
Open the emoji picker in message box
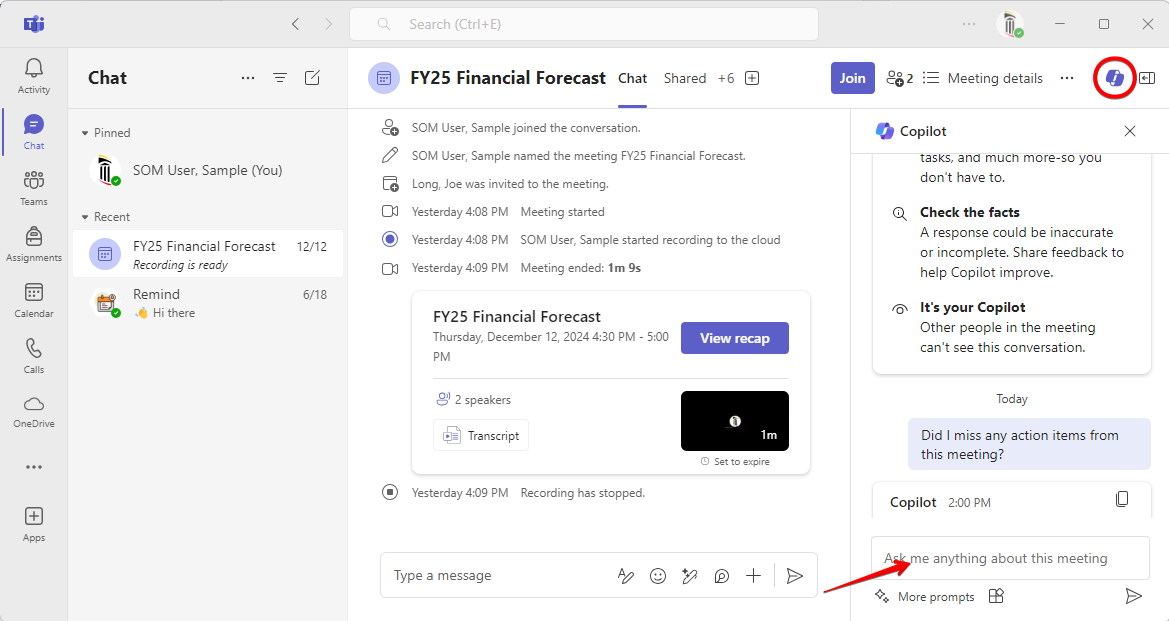point(658,576)
